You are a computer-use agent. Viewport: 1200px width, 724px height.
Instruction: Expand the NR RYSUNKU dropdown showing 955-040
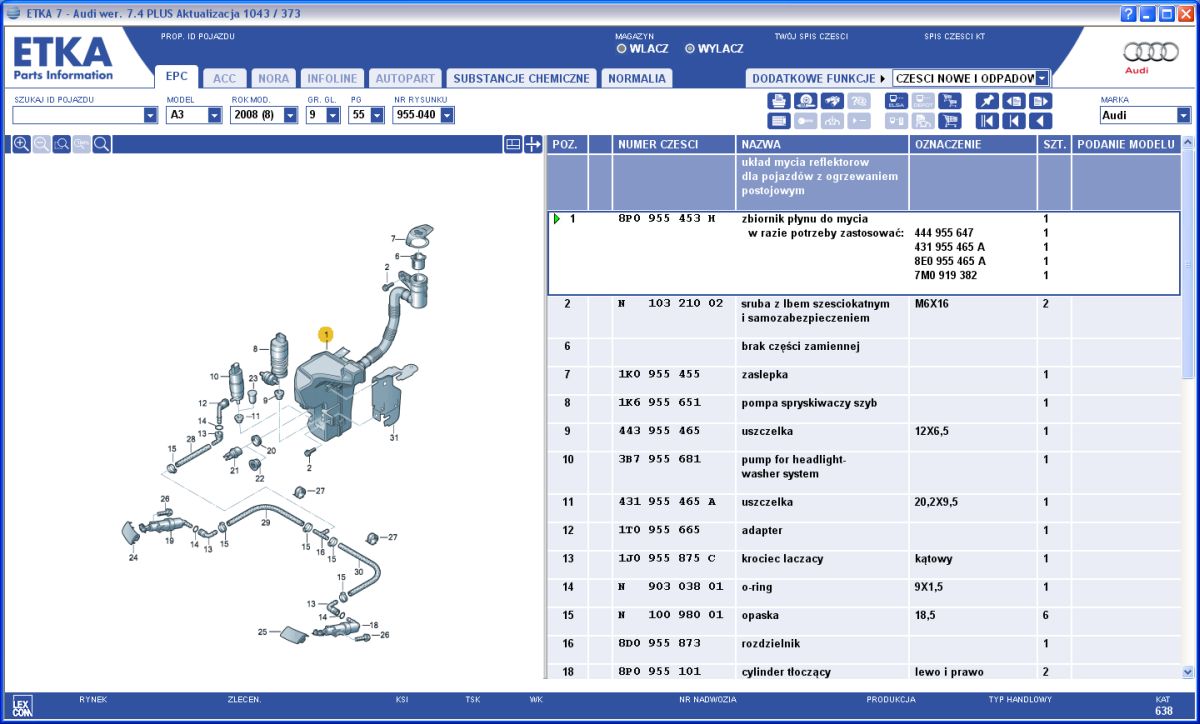coord(447,115)
